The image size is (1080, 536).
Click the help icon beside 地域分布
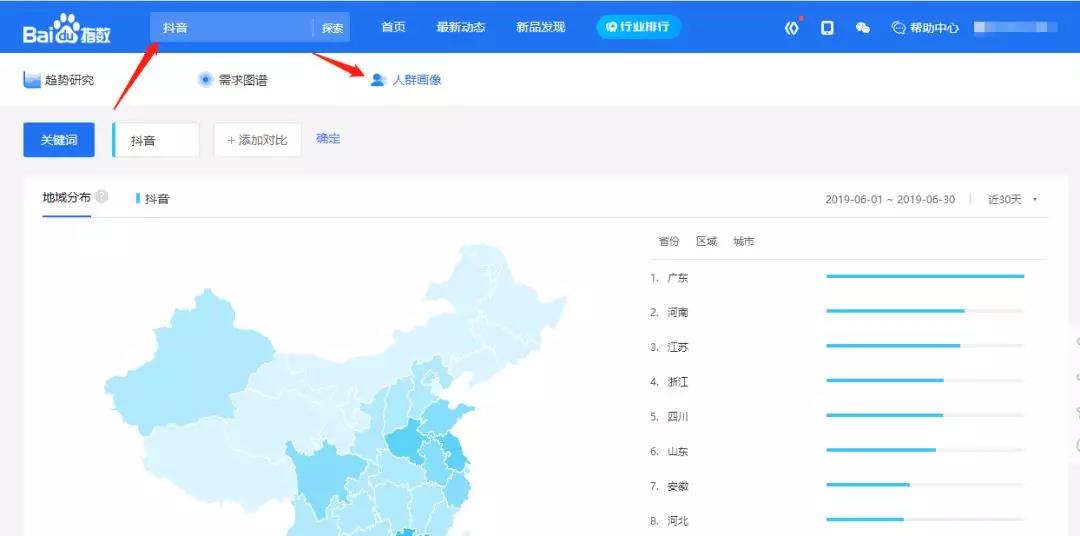coord(102,197)
